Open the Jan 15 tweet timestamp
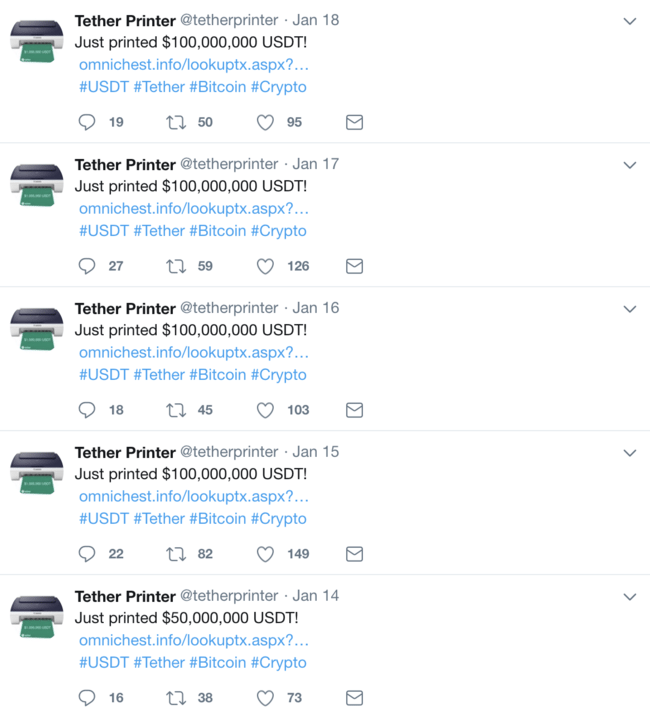The image size is (650, 714). pyautogui.click(x=316, y=452)
